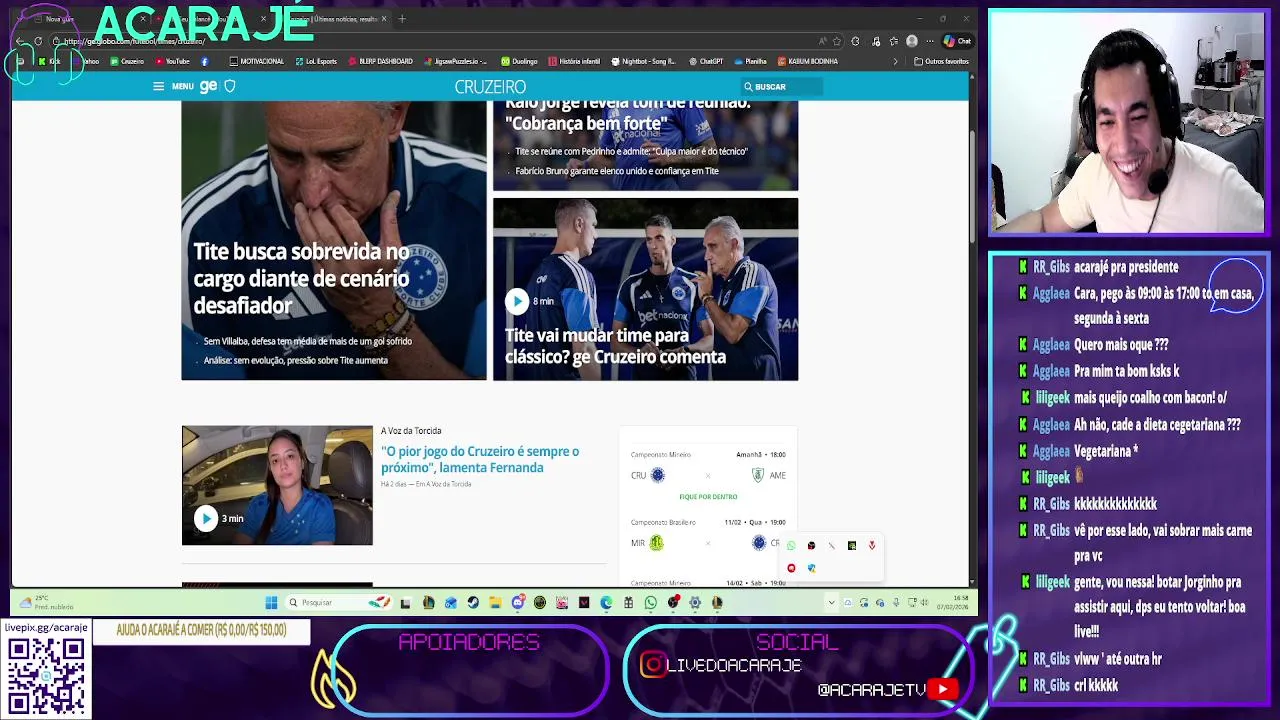Screen dimensions: 1280x720
Task: Open Nightbot bookmark
Action: [x=643, y=61]
